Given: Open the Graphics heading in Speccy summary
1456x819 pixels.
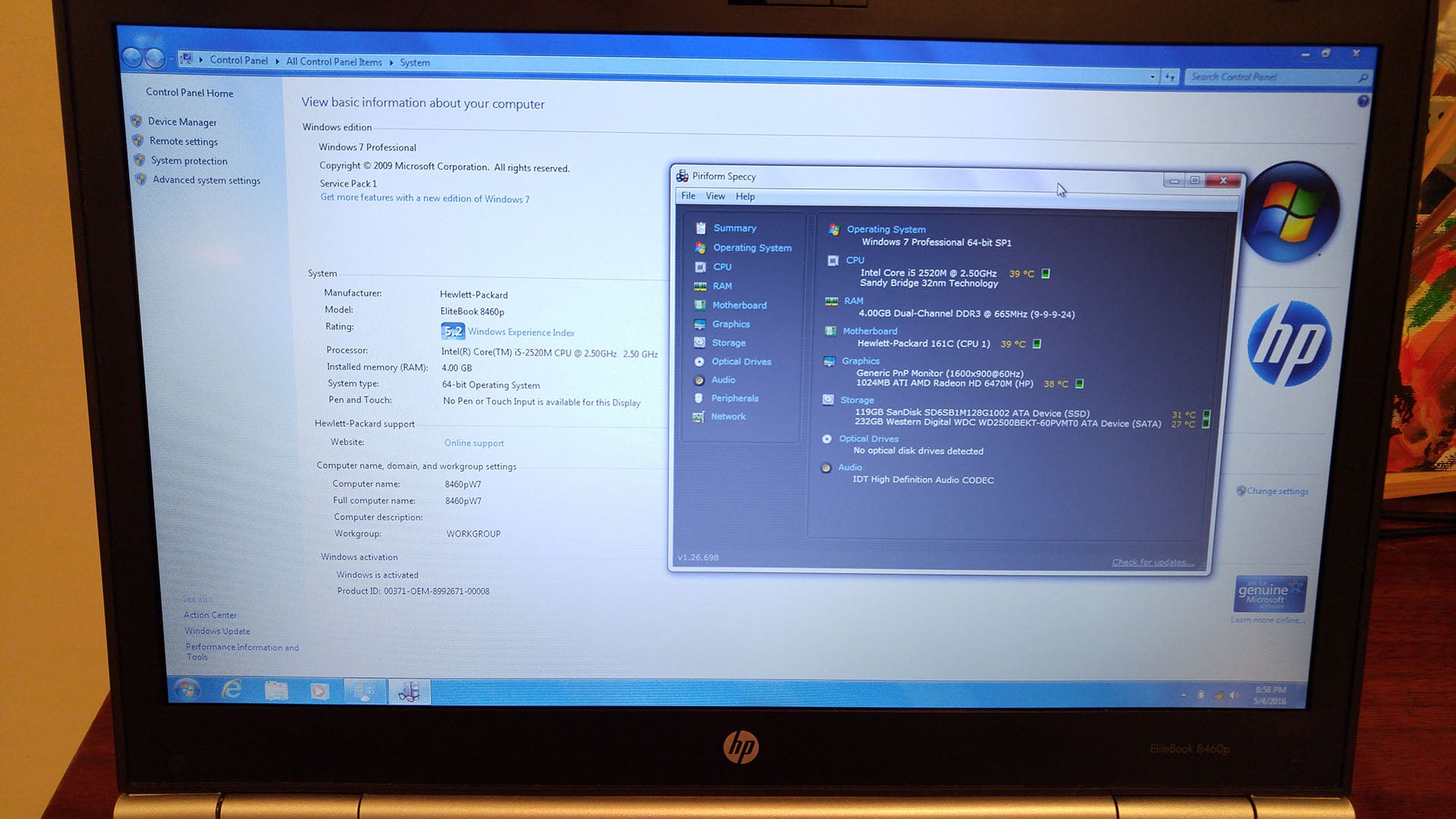Looking at the screenshot, I should tap(860, 361).
